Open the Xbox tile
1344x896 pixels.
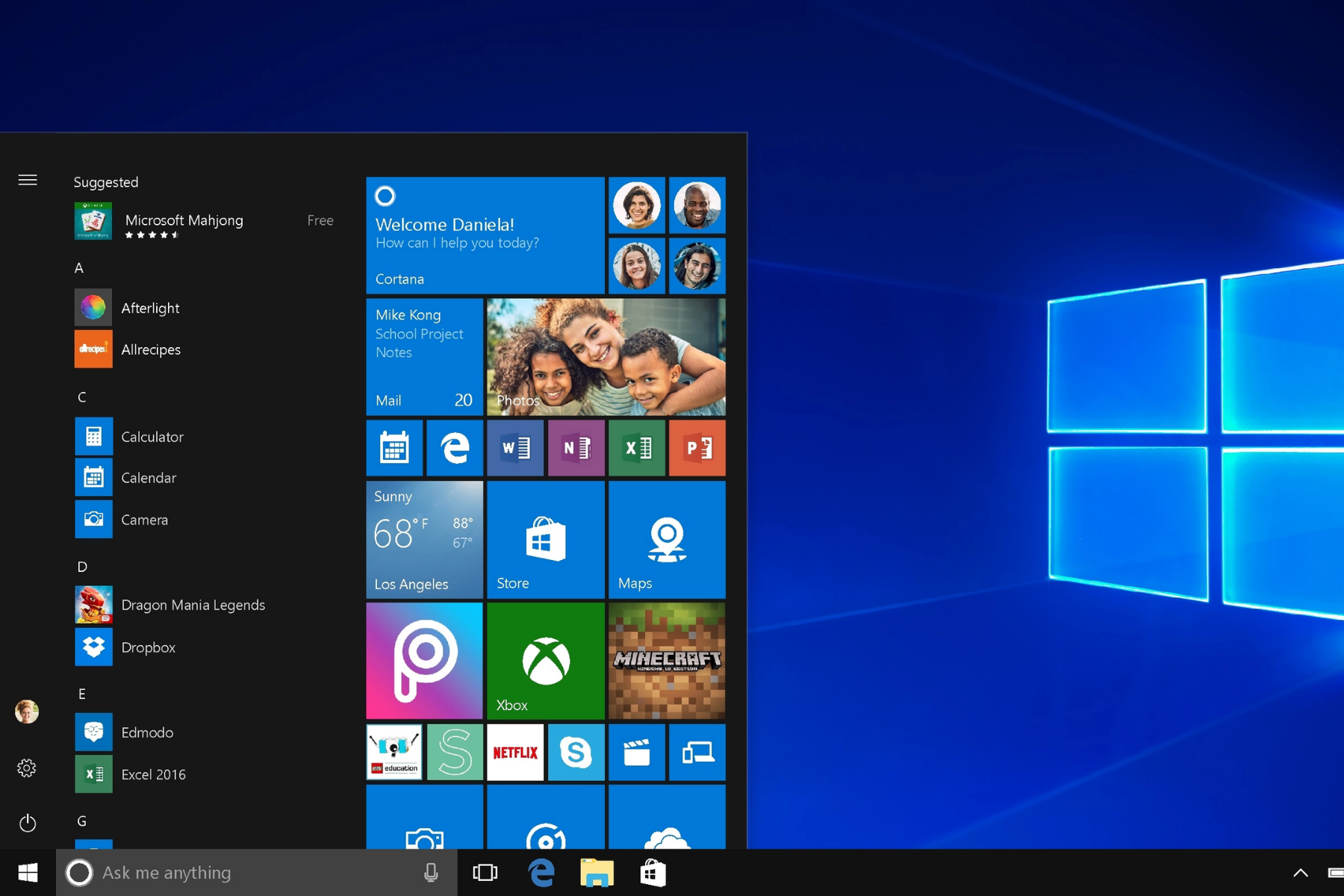[x=545, y=661]
